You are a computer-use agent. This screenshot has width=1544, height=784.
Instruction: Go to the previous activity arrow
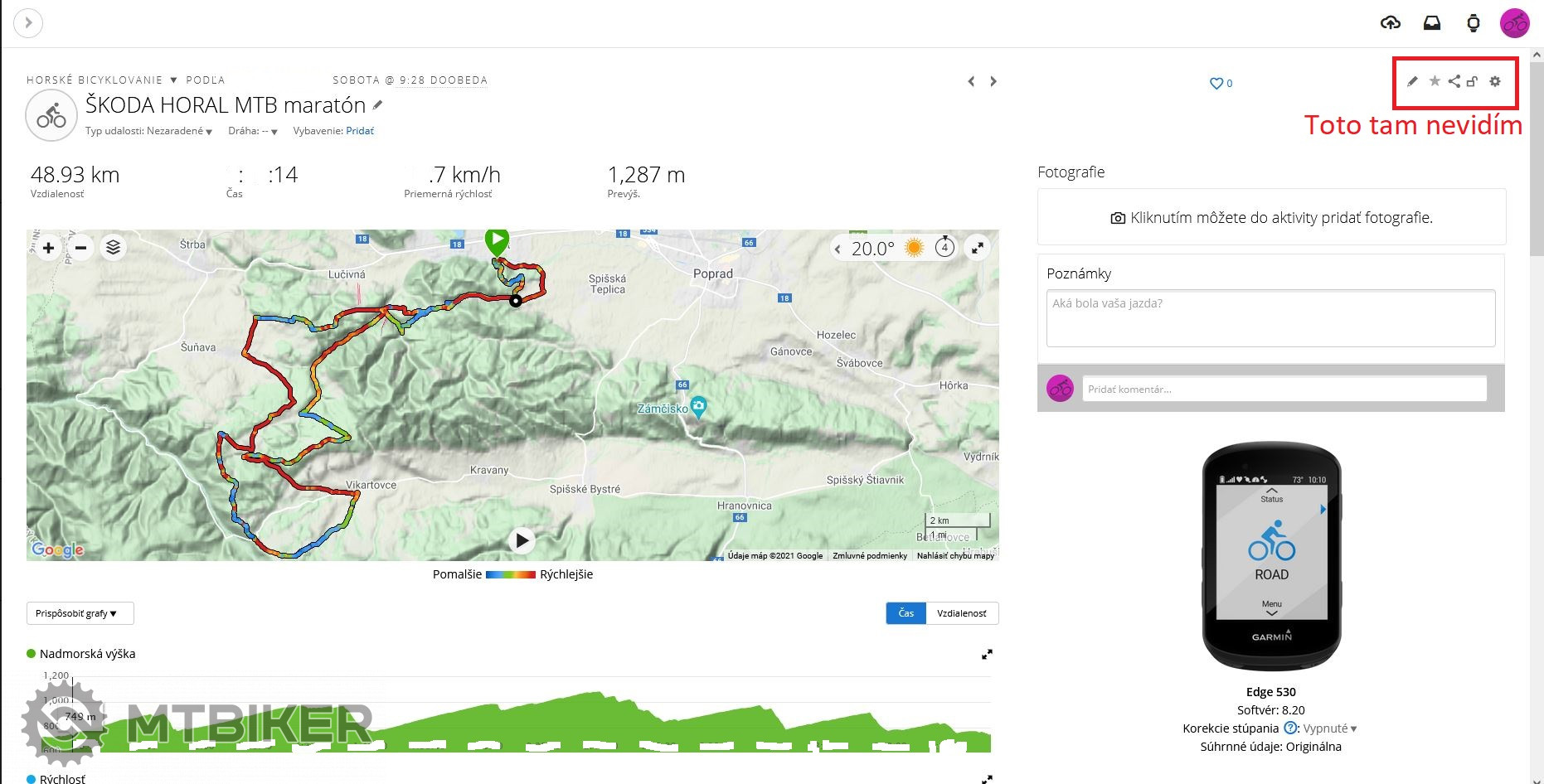[971, 81]
